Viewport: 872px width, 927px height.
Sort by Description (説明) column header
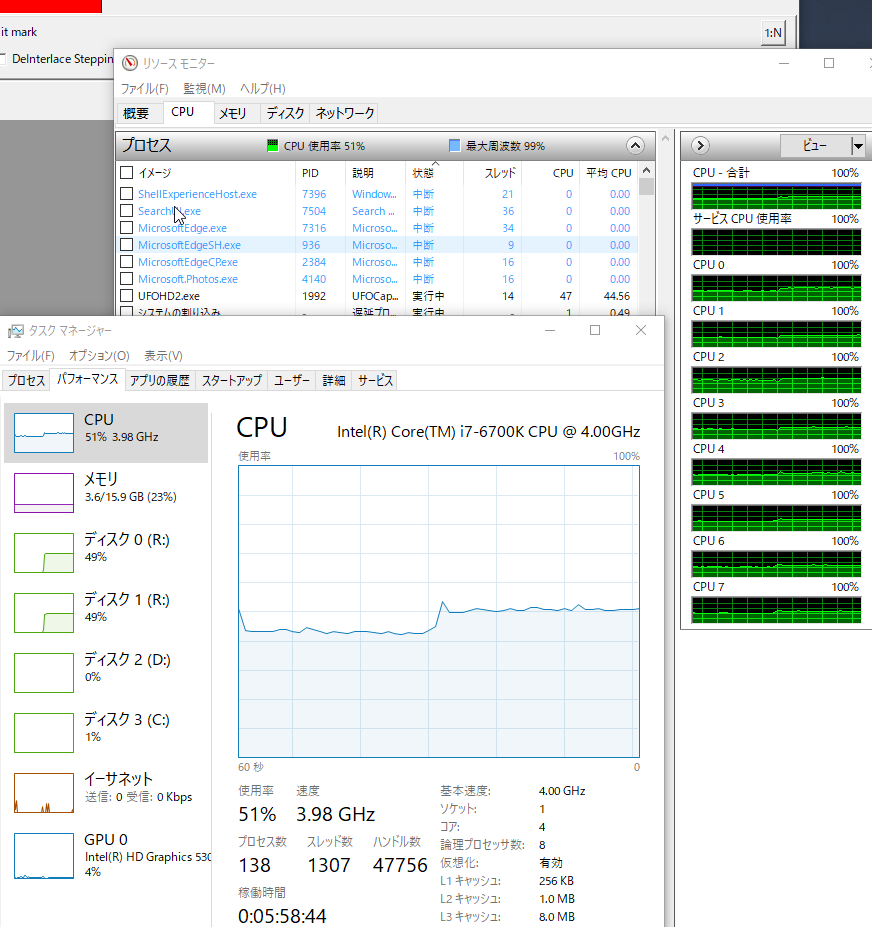375,173
